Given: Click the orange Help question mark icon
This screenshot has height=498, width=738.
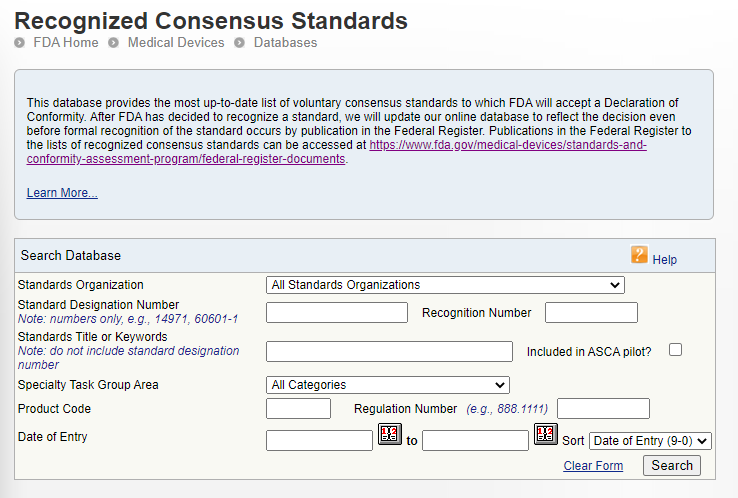Looking at the screenshot, I should [640, 255].
